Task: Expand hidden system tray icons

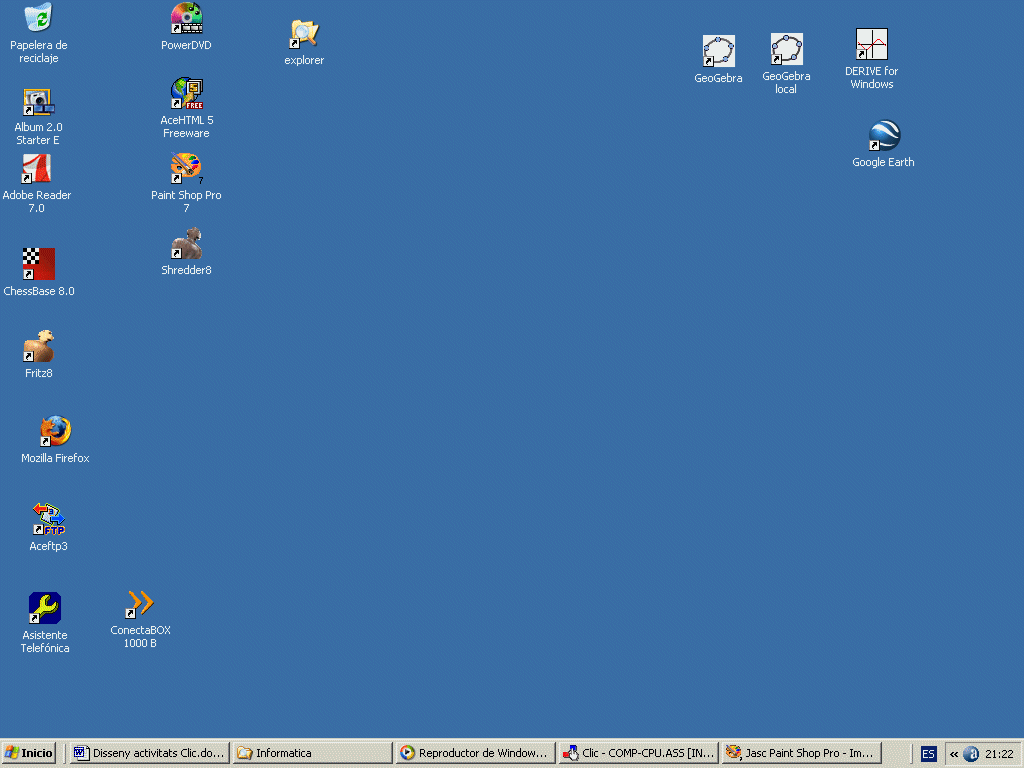Action: tap(953, 754)
